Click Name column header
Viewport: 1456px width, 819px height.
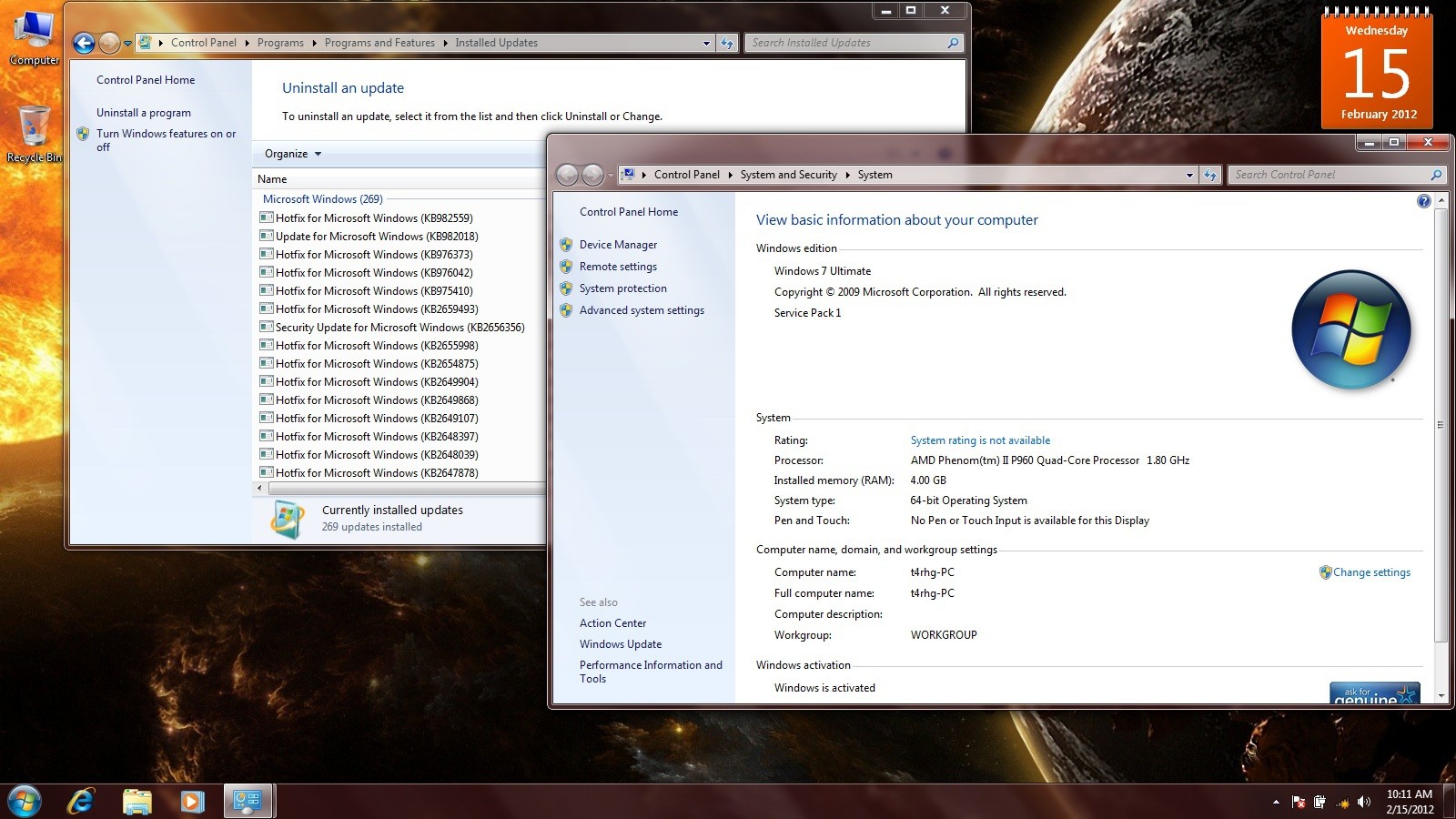click(272, 179)
